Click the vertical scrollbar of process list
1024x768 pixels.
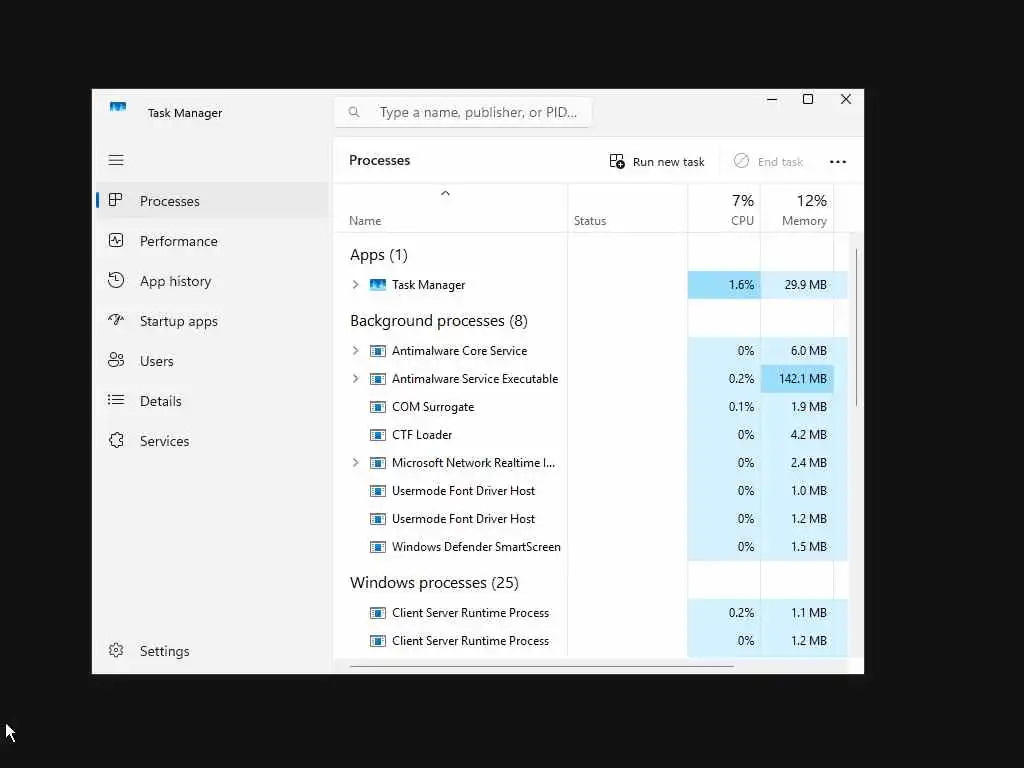(x=856, y=327)
